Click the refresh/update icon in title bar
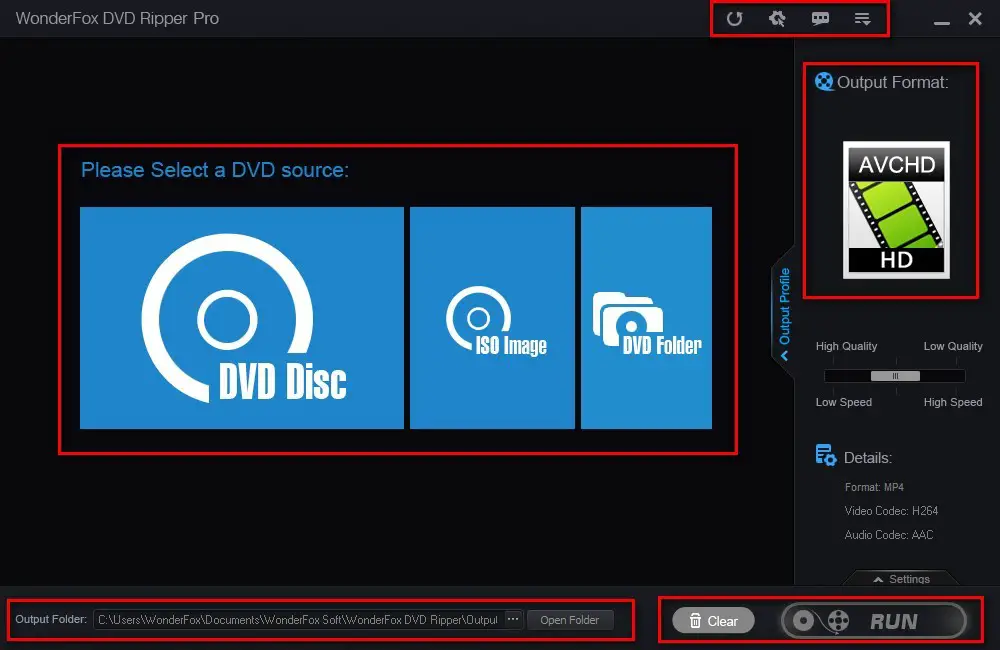This screenshot has height=650, width=1000. (x=734, y=18)
